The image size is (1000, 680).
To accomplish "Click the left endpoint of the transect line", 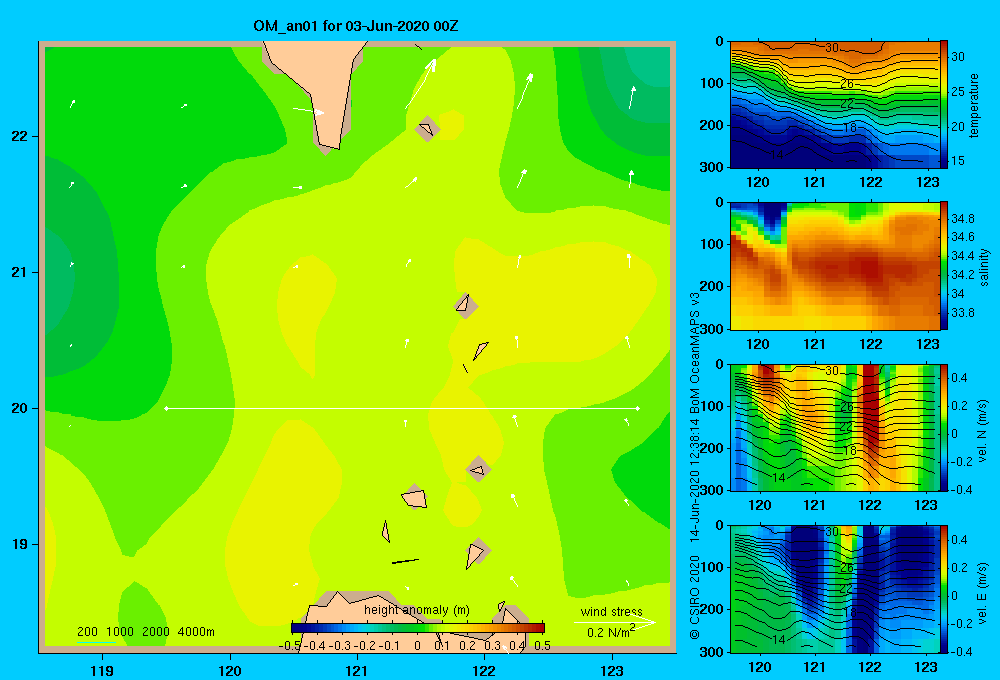I will [x=166, y=408].
